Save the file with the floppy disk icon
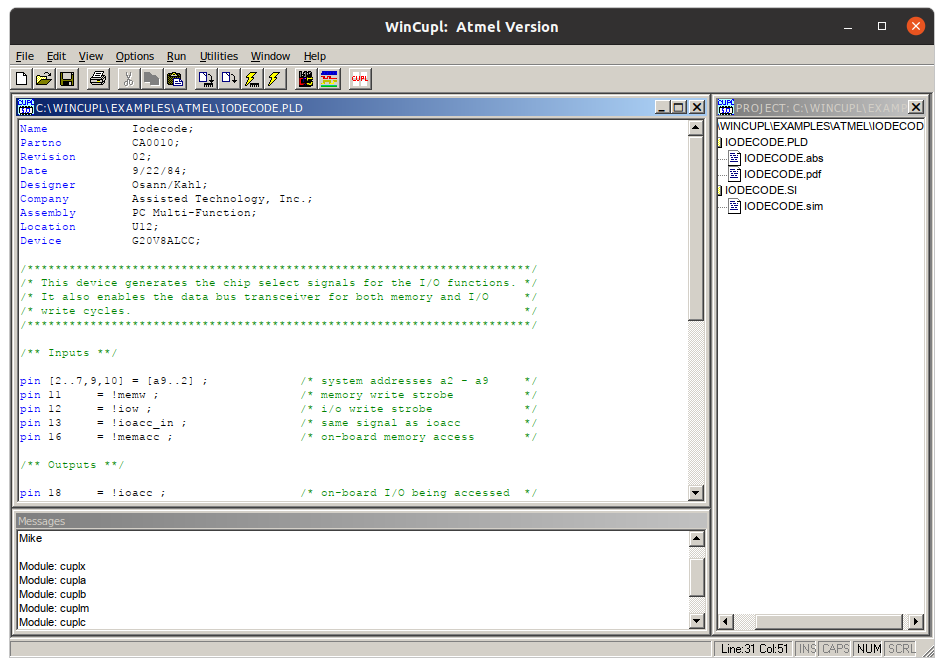This screenshot has width=944, height=667. [x=66, y=78]
